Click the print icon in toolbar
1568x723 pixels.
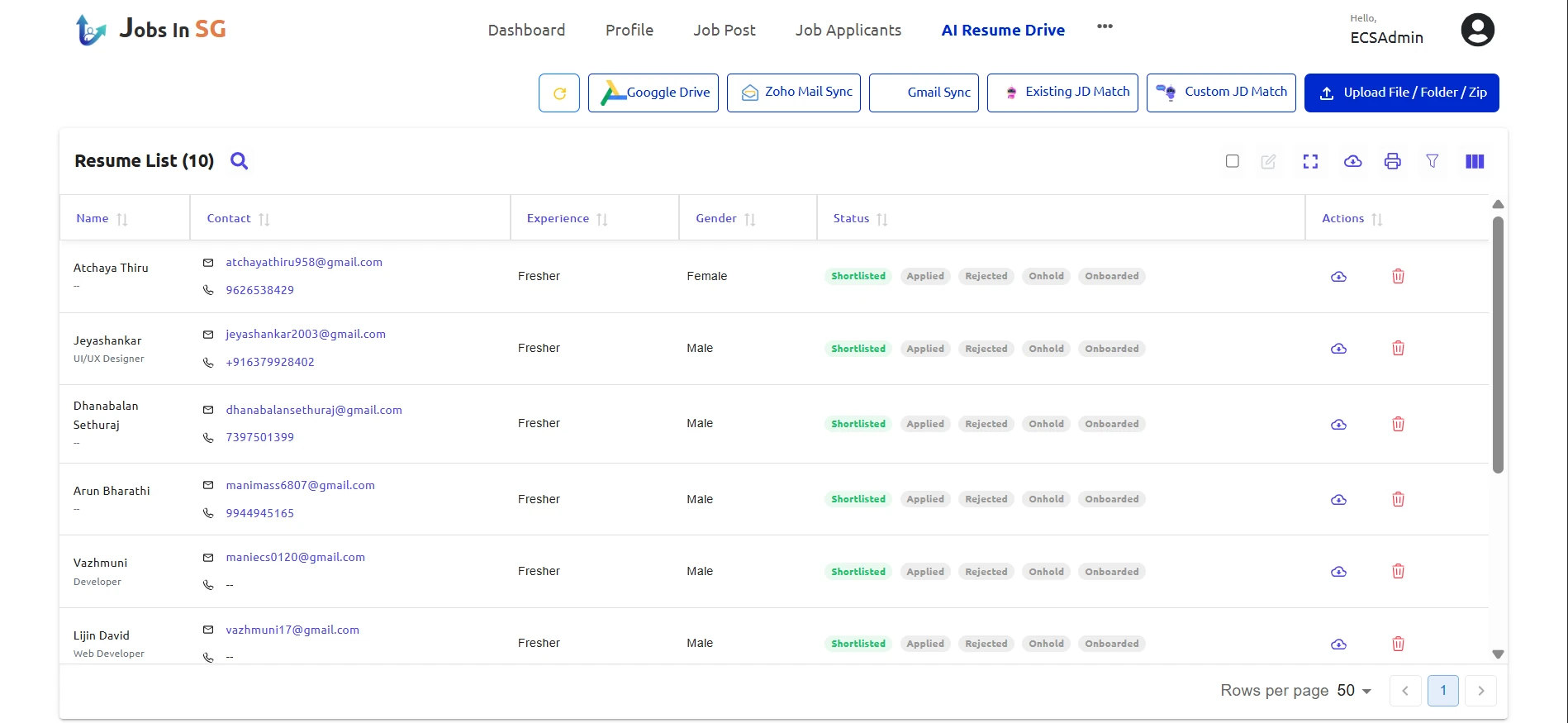pyautogui.click(x=1392, y=162)
